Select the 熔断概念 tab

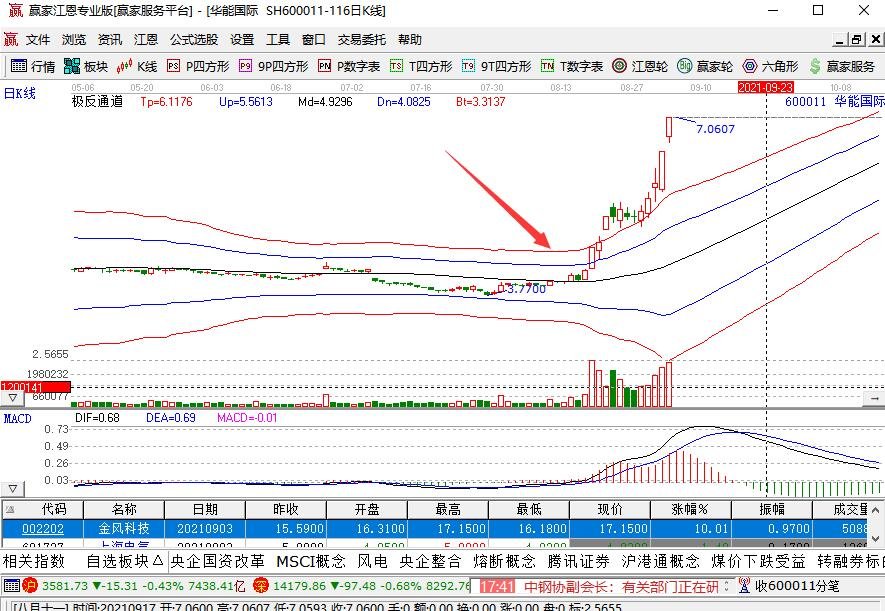click(505, 561)
